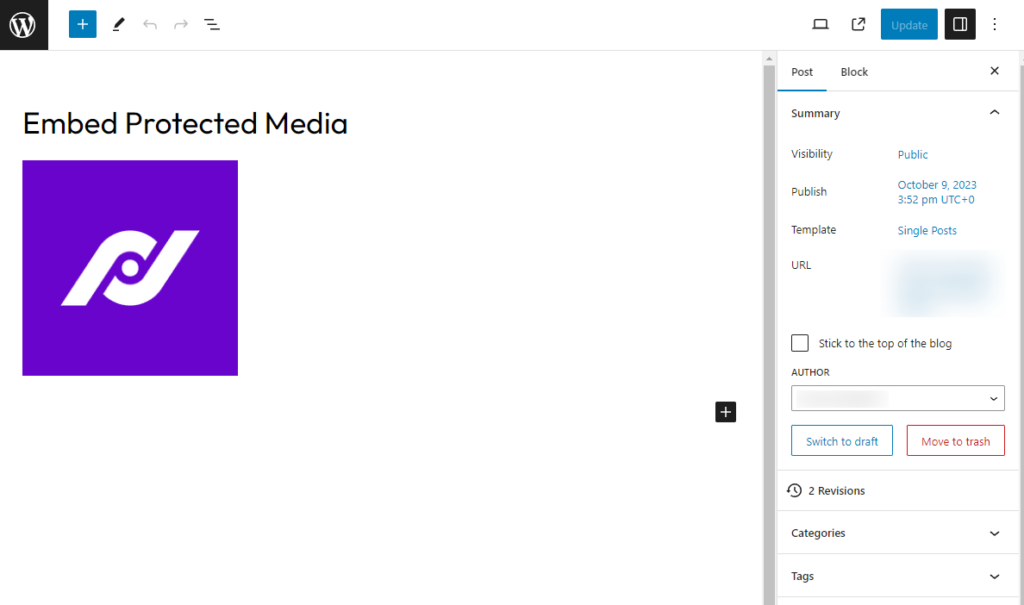Expand the Tags section
The image size is (1024, 605).
[x=897, y=576]
